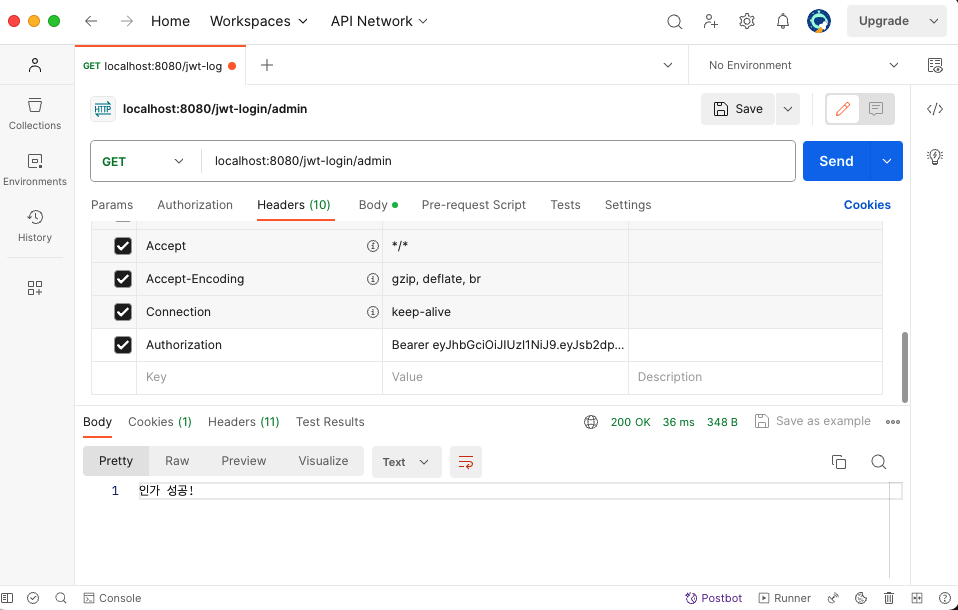The height and width of the screenshot is (610, 958).
Task: Open settings gear in top bar
Action: pyautogui.click(x=747, y=21)
